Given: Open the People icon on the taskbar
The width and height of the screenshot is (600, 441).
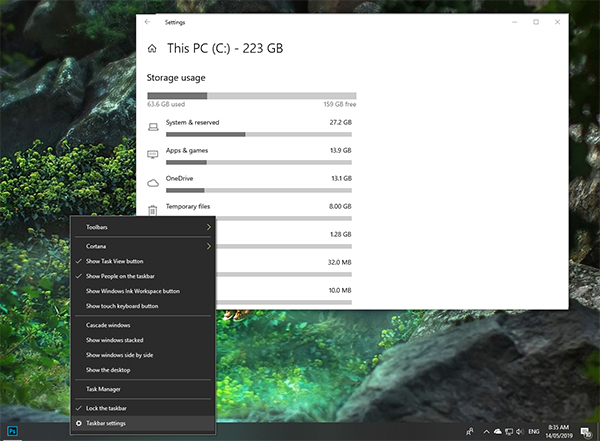Looking at the screenshot, I should tap(470, 432).
